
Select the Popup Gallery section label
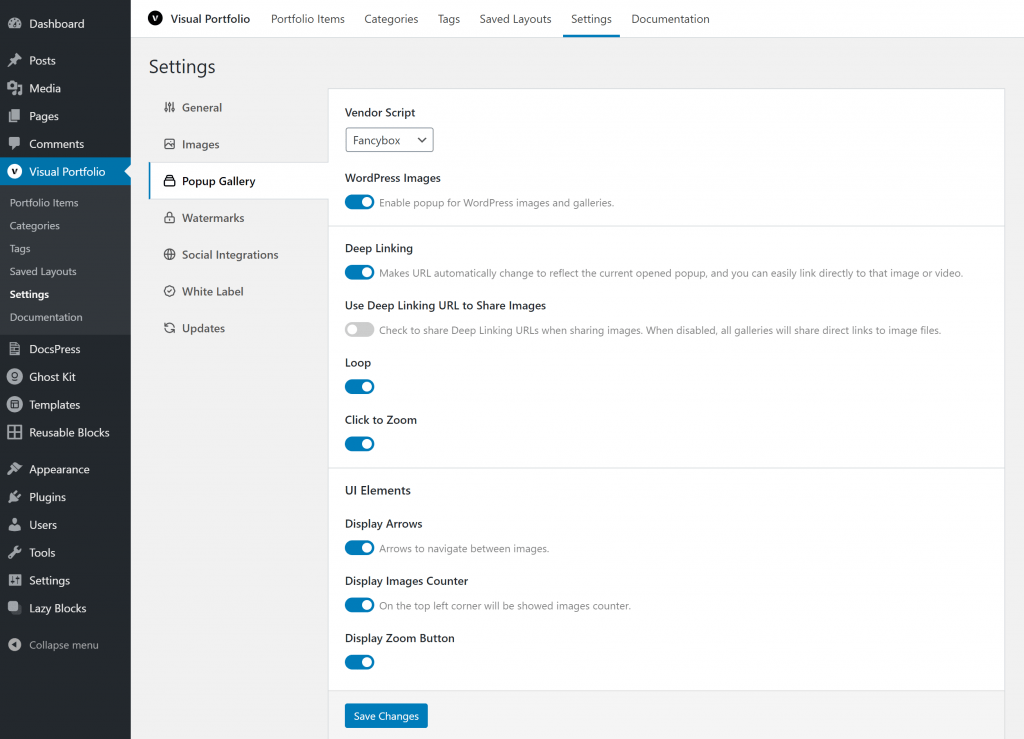point(218,181)
